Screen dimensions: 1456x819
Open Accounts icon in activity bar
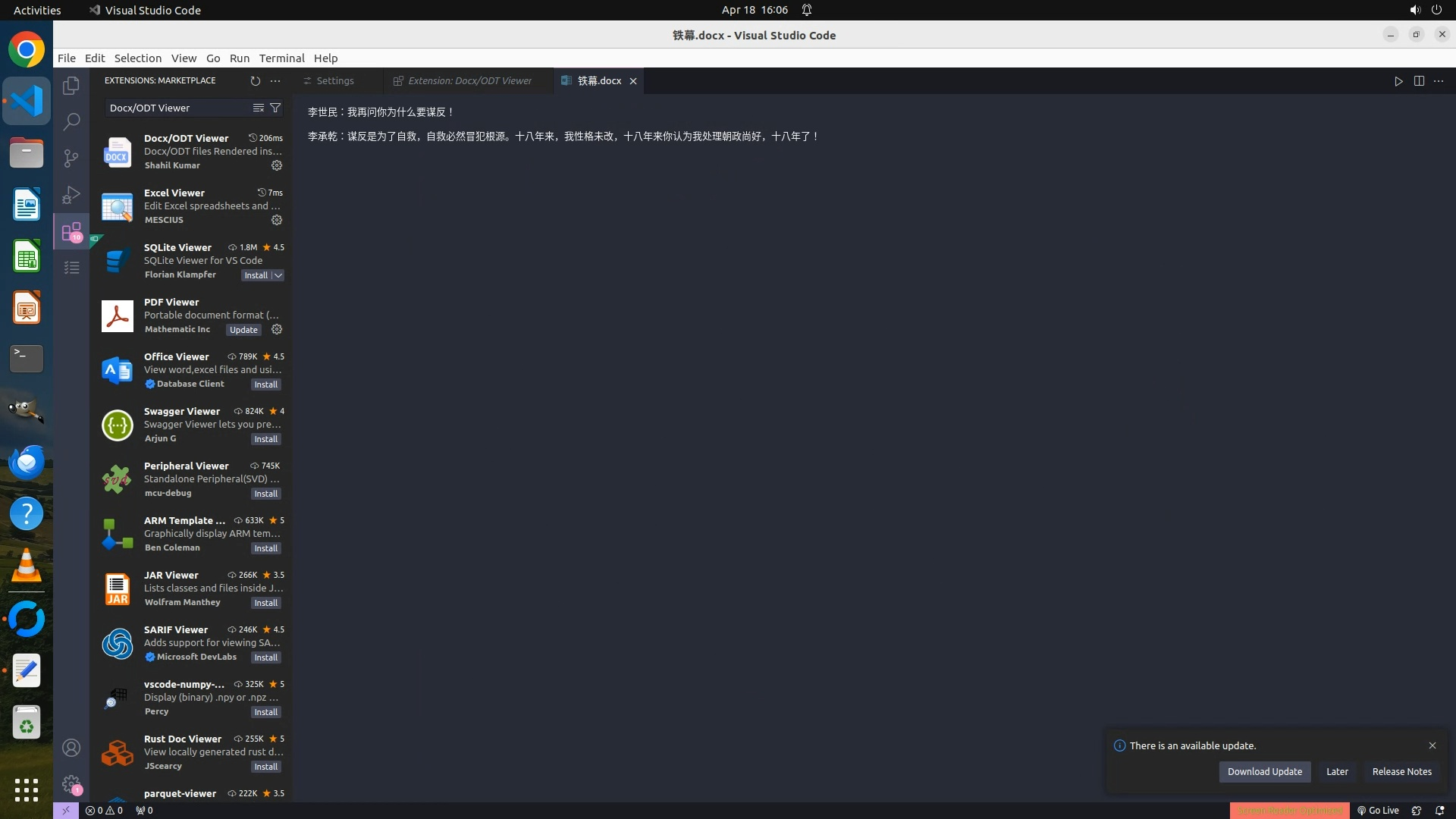click(x=71, y=748)
